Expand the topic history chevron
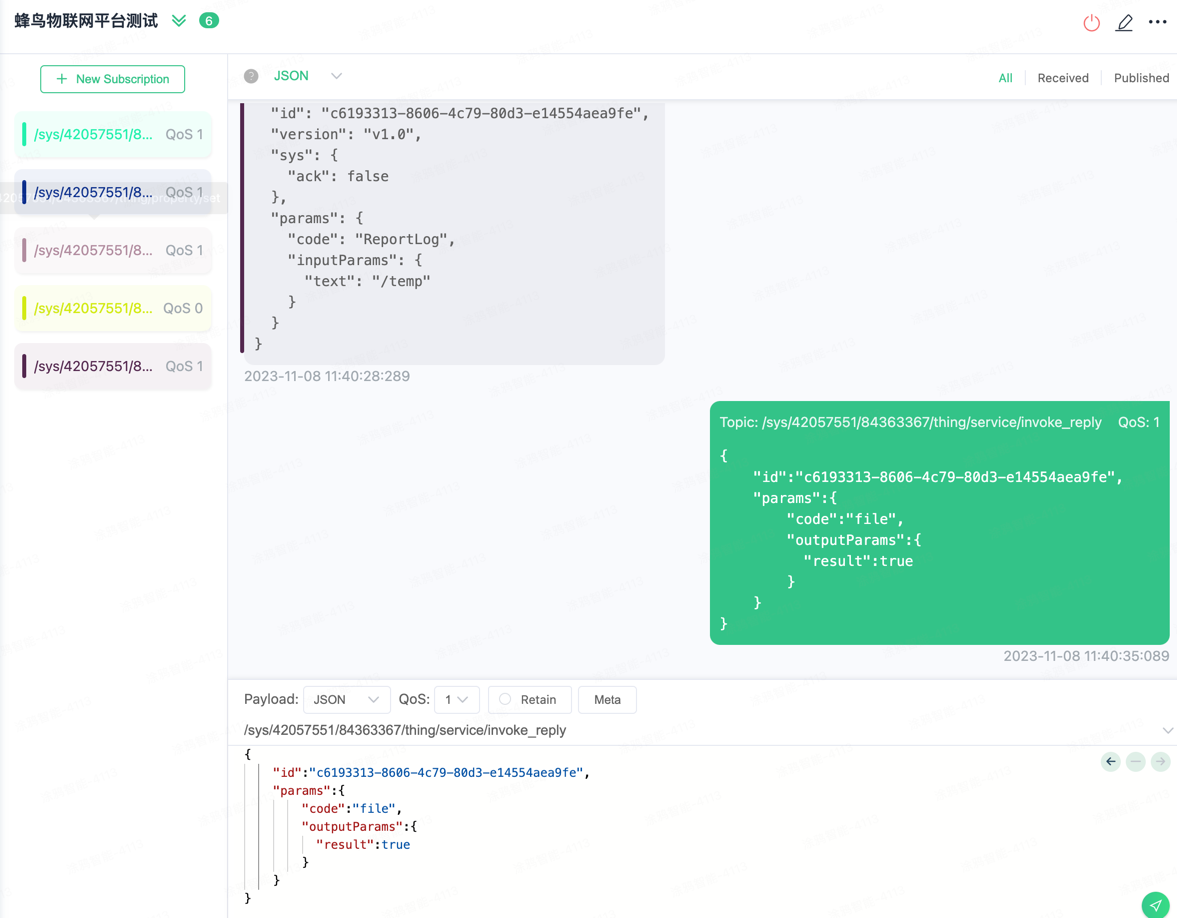This screenshot has height=918, width=1177. click(1167, 730)
